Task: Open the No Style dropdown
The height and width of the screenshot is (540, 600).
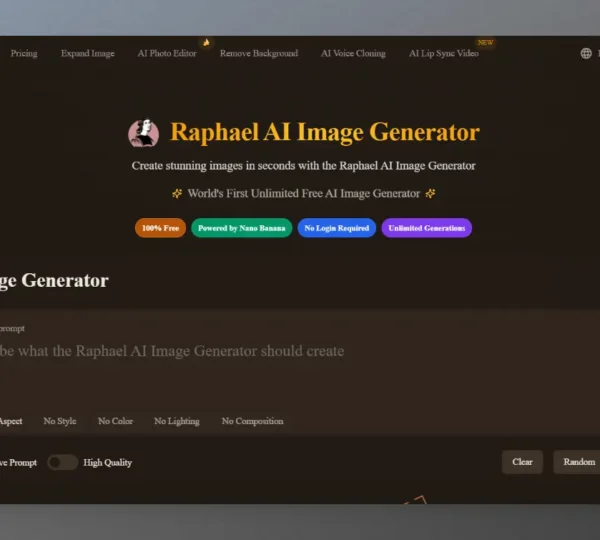Action: (x=60, y=421)
